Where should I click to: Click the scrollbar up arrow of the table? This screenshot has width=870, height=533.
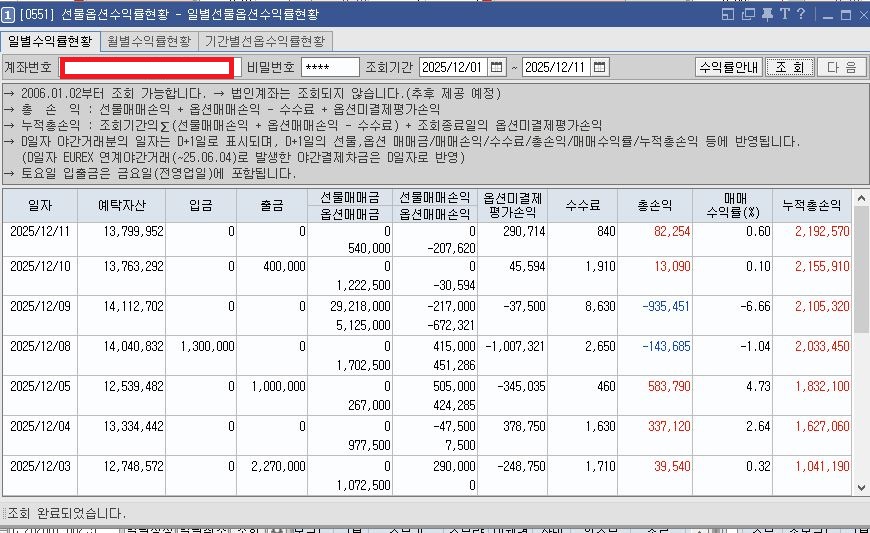point(861,198)
